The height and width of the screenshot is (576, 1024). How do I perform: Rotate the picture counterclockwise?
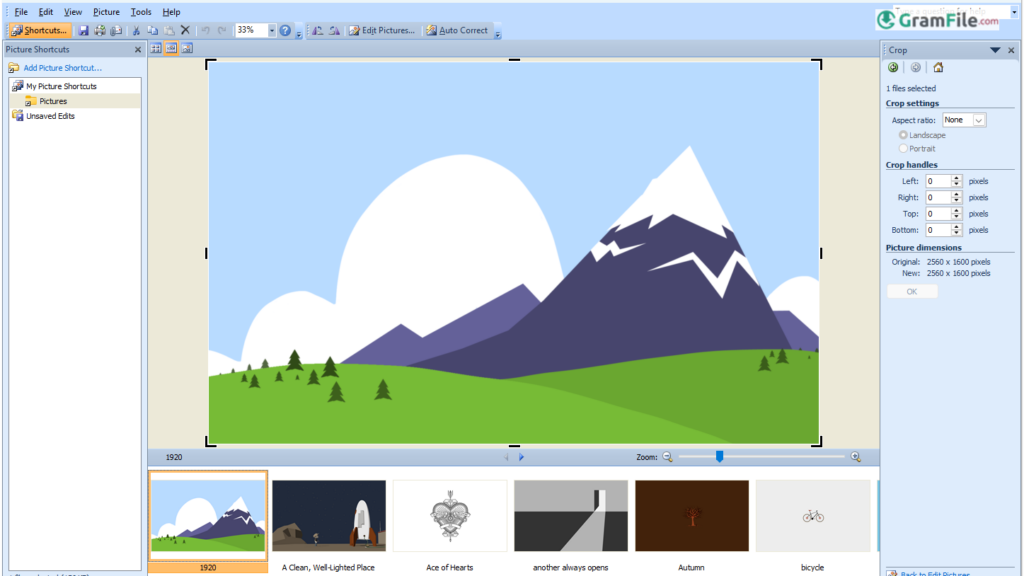[318, 30]
